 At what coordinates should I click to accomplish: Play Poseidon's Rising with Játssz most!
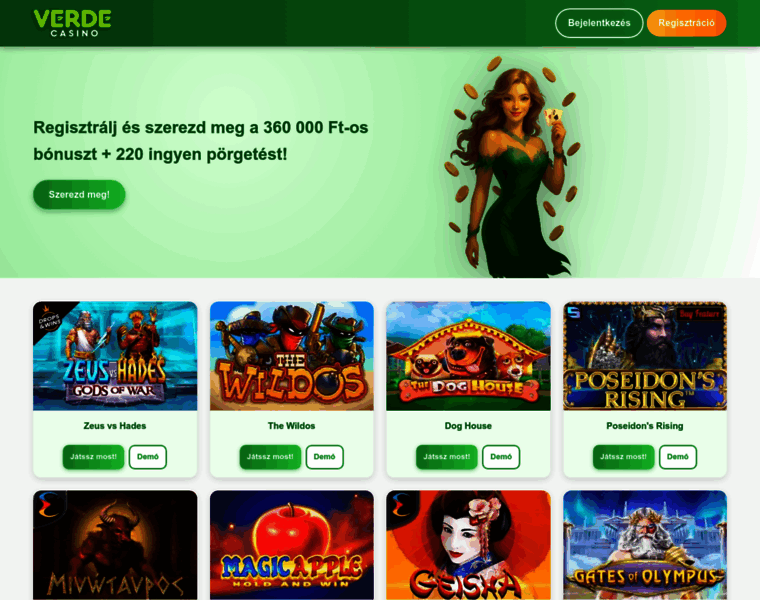tap(623, 457)
